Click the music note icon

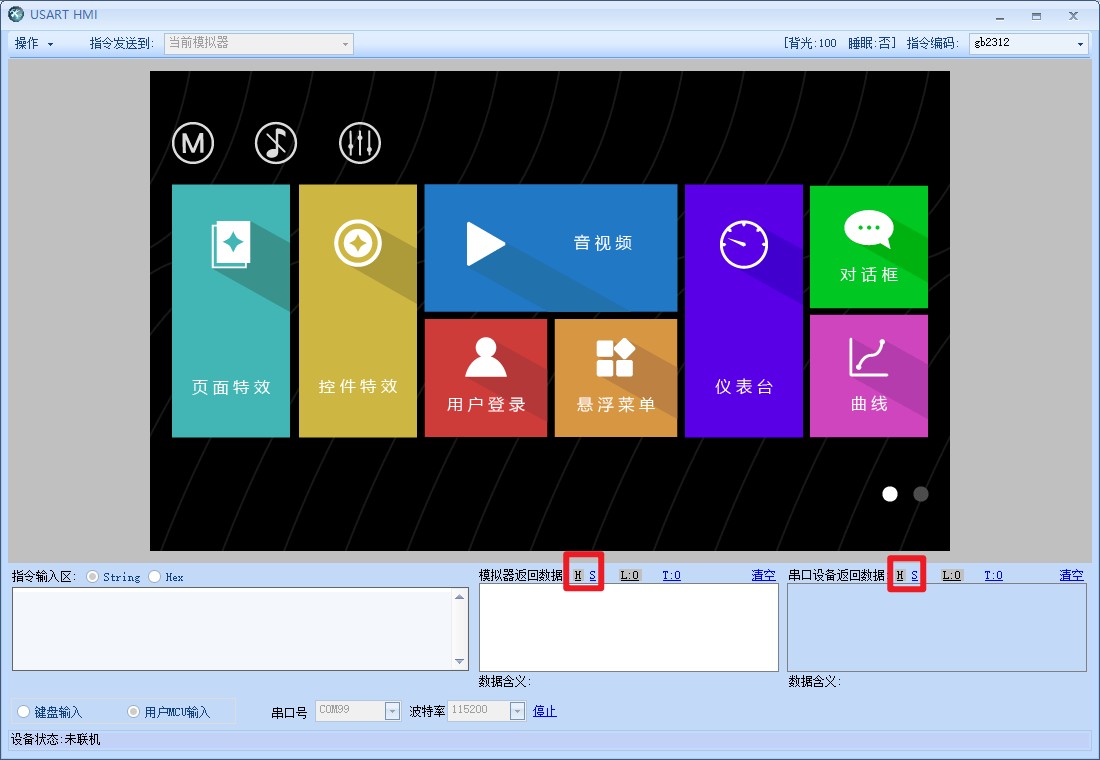coord(276,144)
